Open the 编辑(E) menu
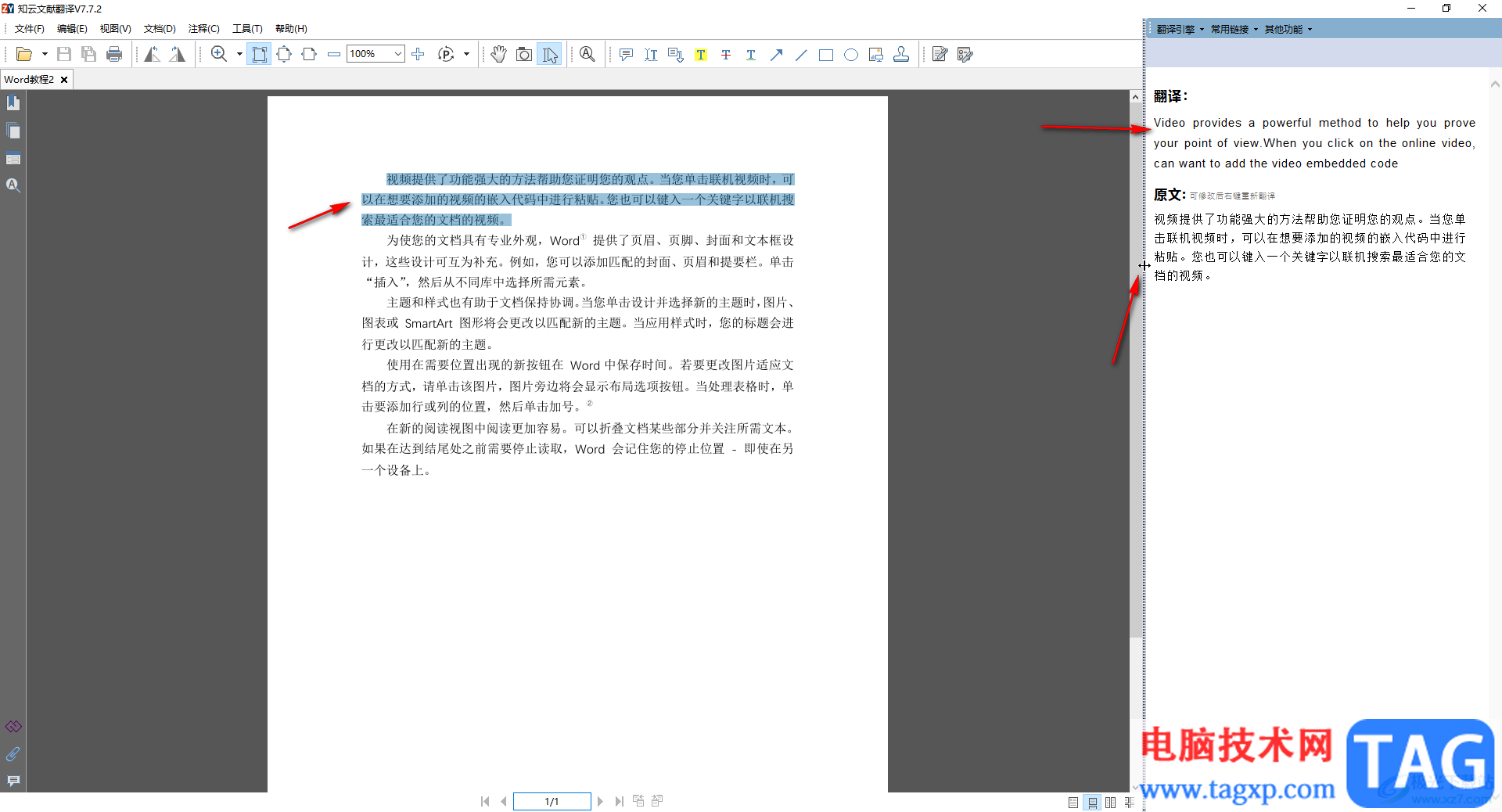This screenshot has height=812, width=1502. click(72, 29)
